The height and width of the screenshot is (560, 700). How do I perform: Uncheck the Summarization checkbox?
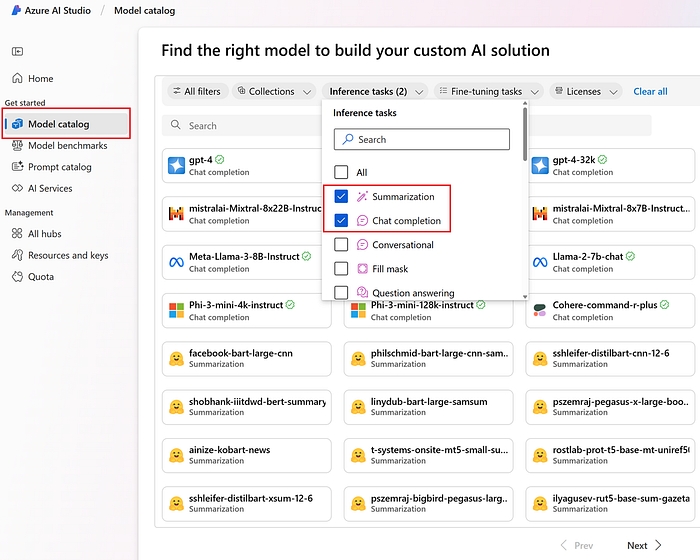pos(341,197)
